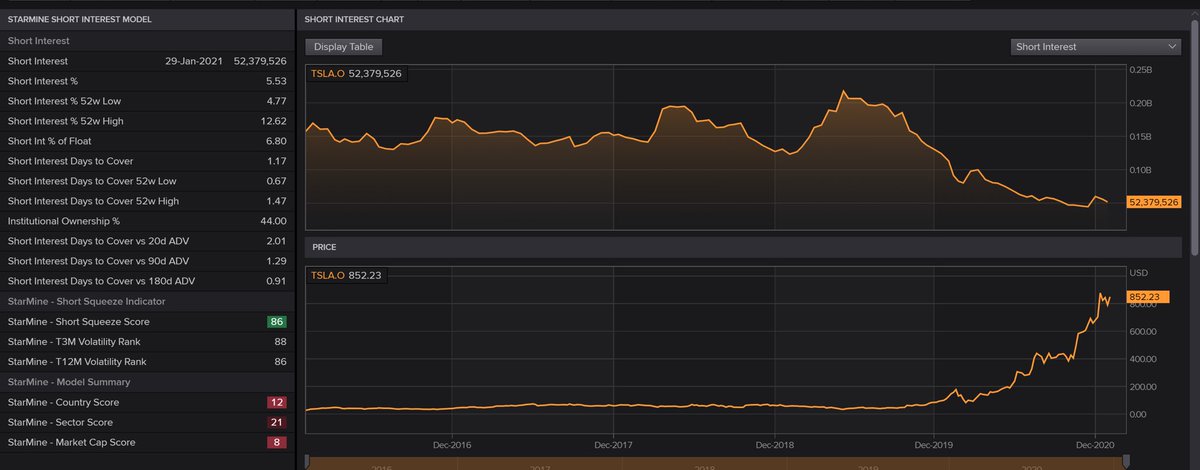Click the Short Int % of Float row

147,141
